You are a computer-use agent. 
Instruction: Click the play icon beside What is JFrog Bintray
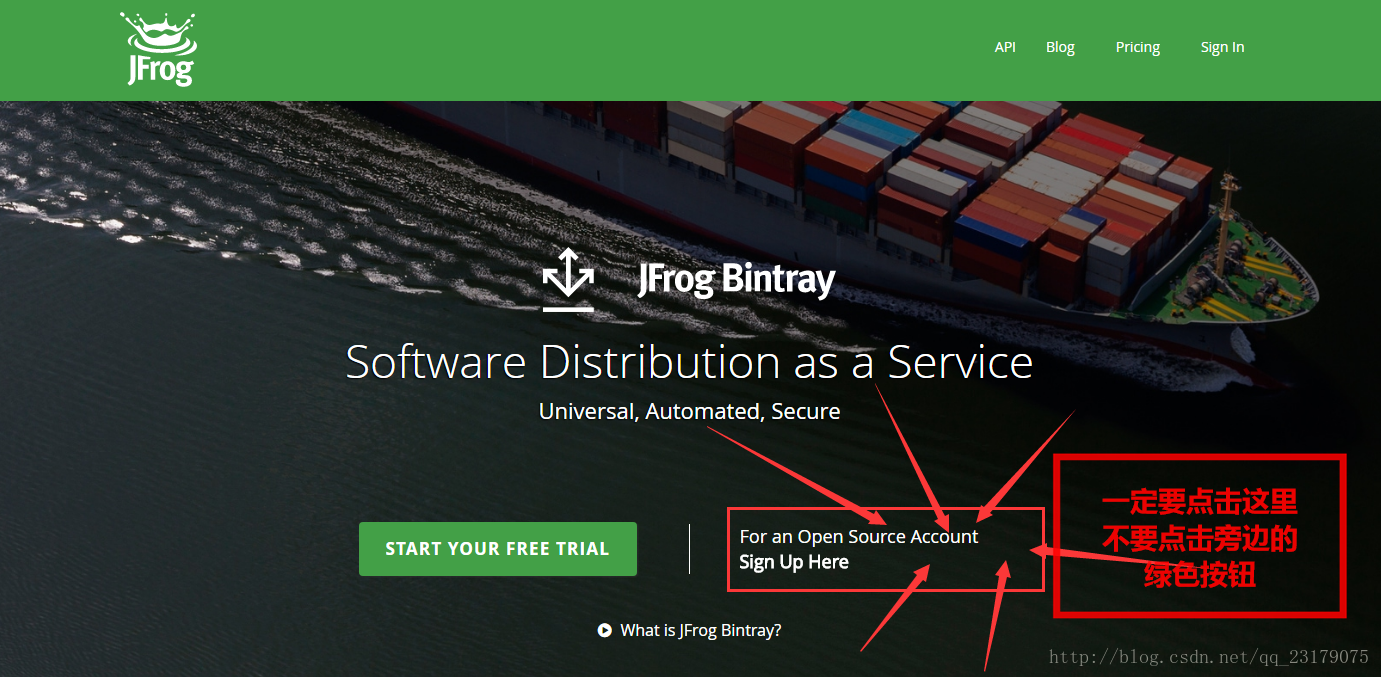(604, 631)
